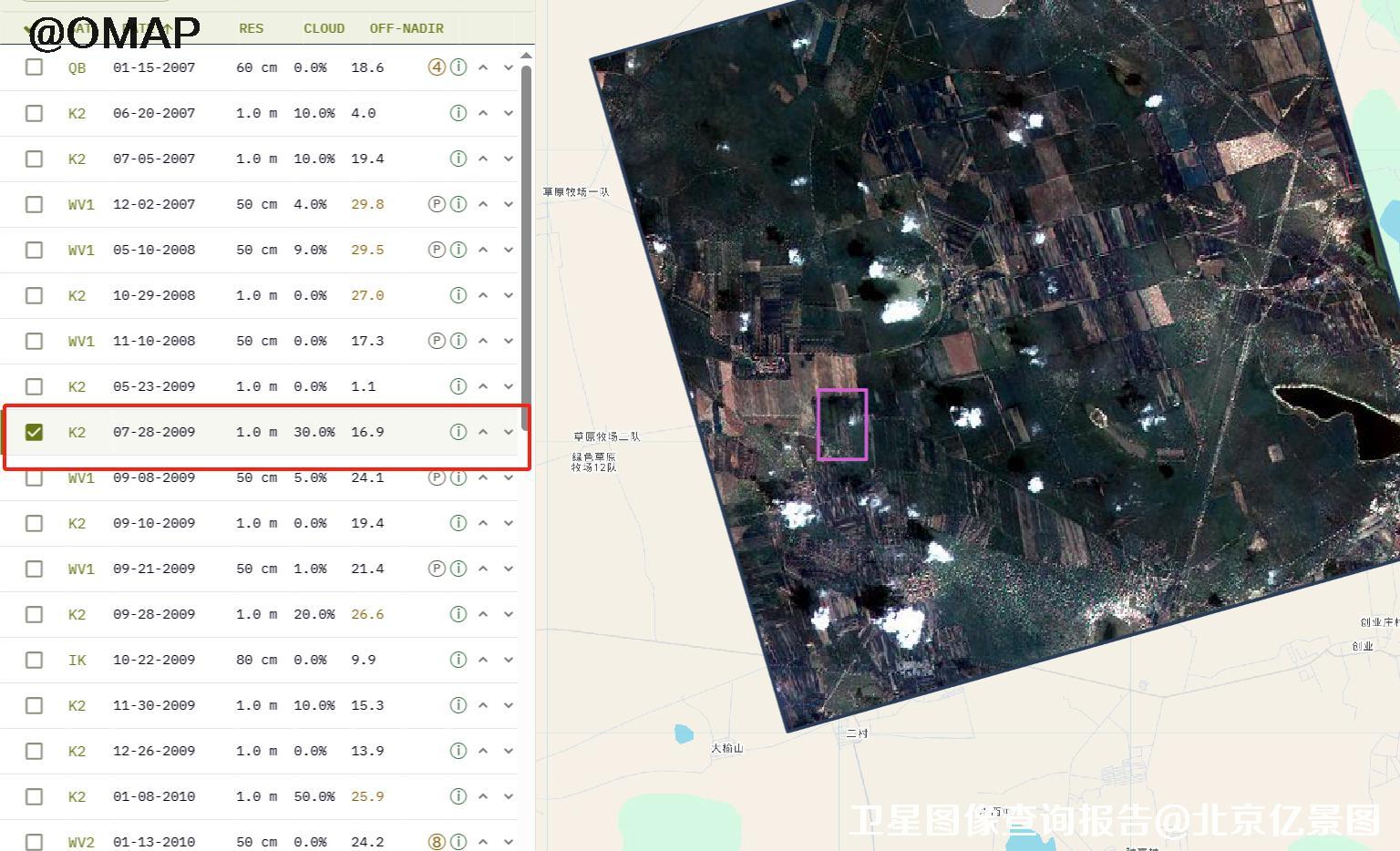View info for the IK 10-22-2009 image
Viewport: 1400px width, 851px height.
click(x=458, y=660)
